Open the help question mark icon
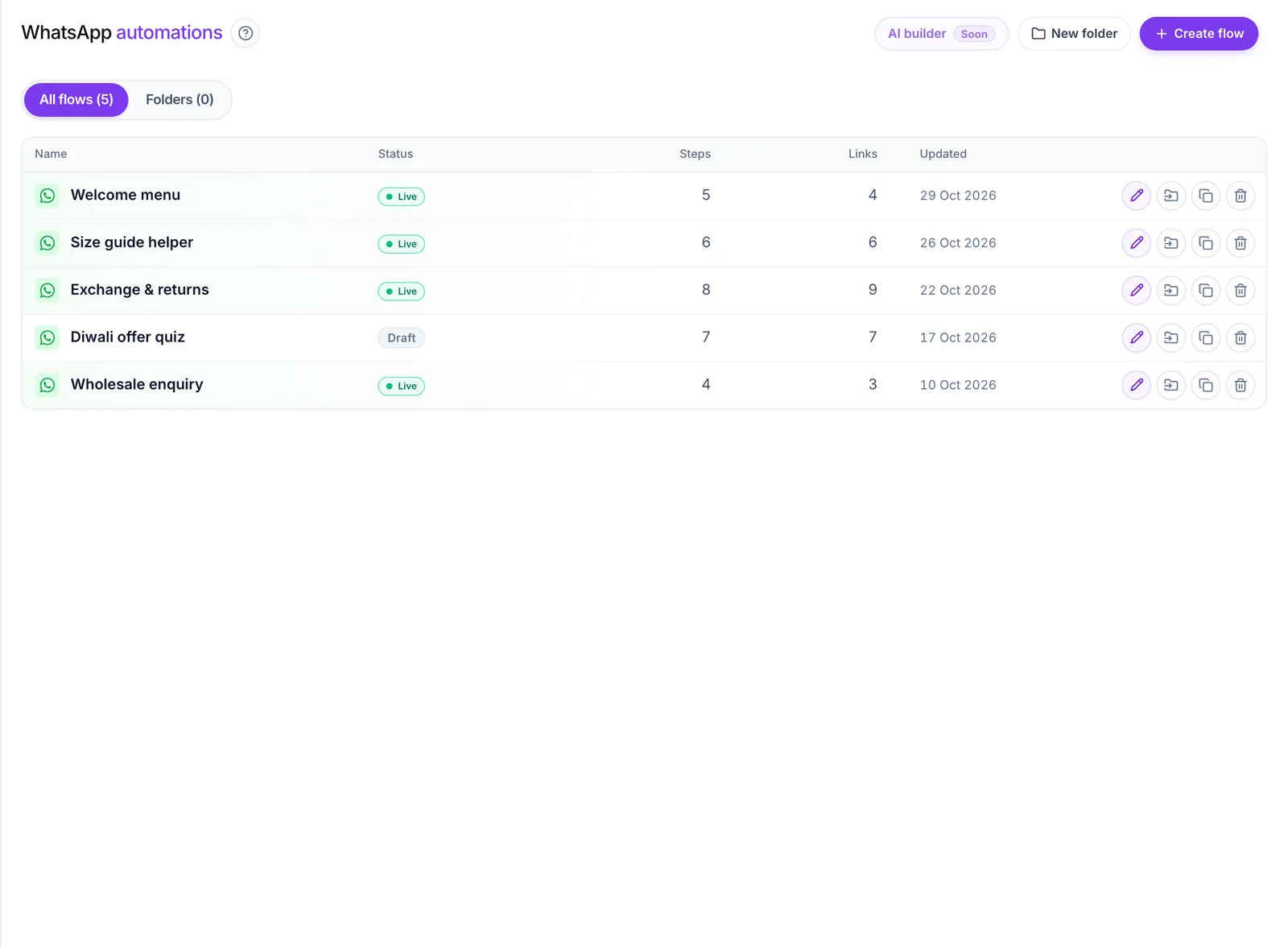 [246, 33]
